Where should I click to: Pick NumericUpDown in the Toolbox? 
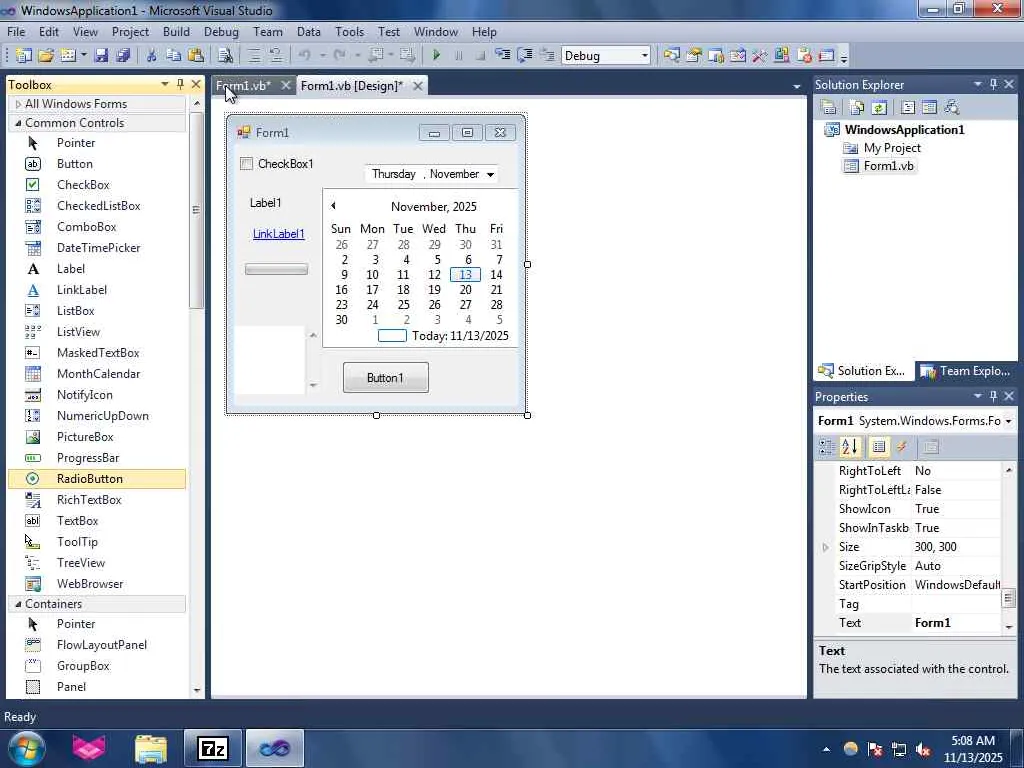pos(97,416)
